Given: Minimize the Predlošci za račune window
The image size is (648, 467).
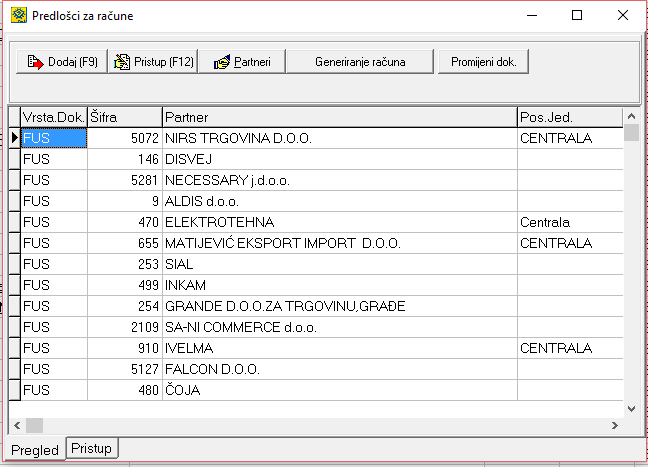Looking at the screenshot, I should tap(532, 15).
